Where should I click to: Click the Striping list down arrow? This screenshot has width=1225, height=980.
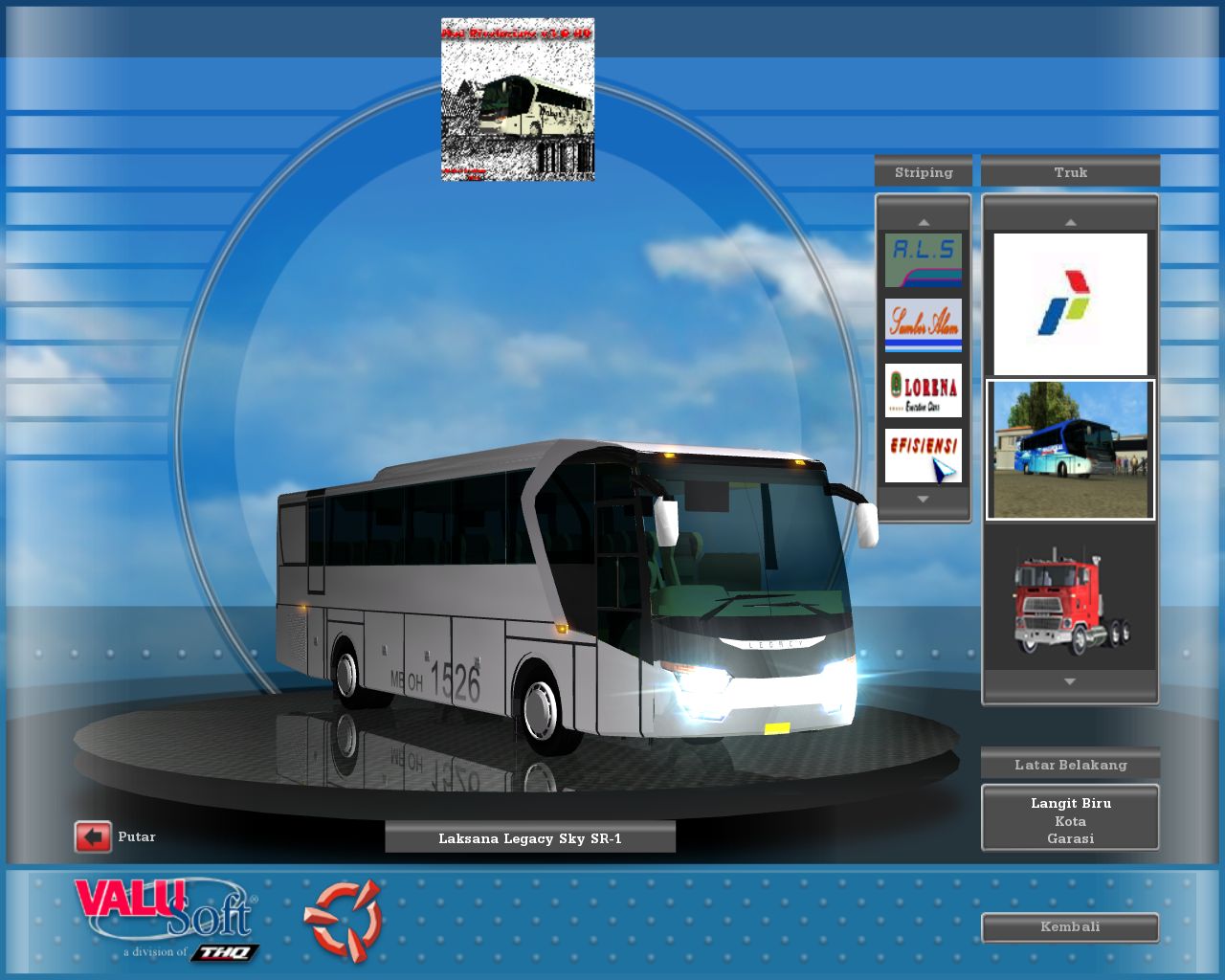click(924, 500)
